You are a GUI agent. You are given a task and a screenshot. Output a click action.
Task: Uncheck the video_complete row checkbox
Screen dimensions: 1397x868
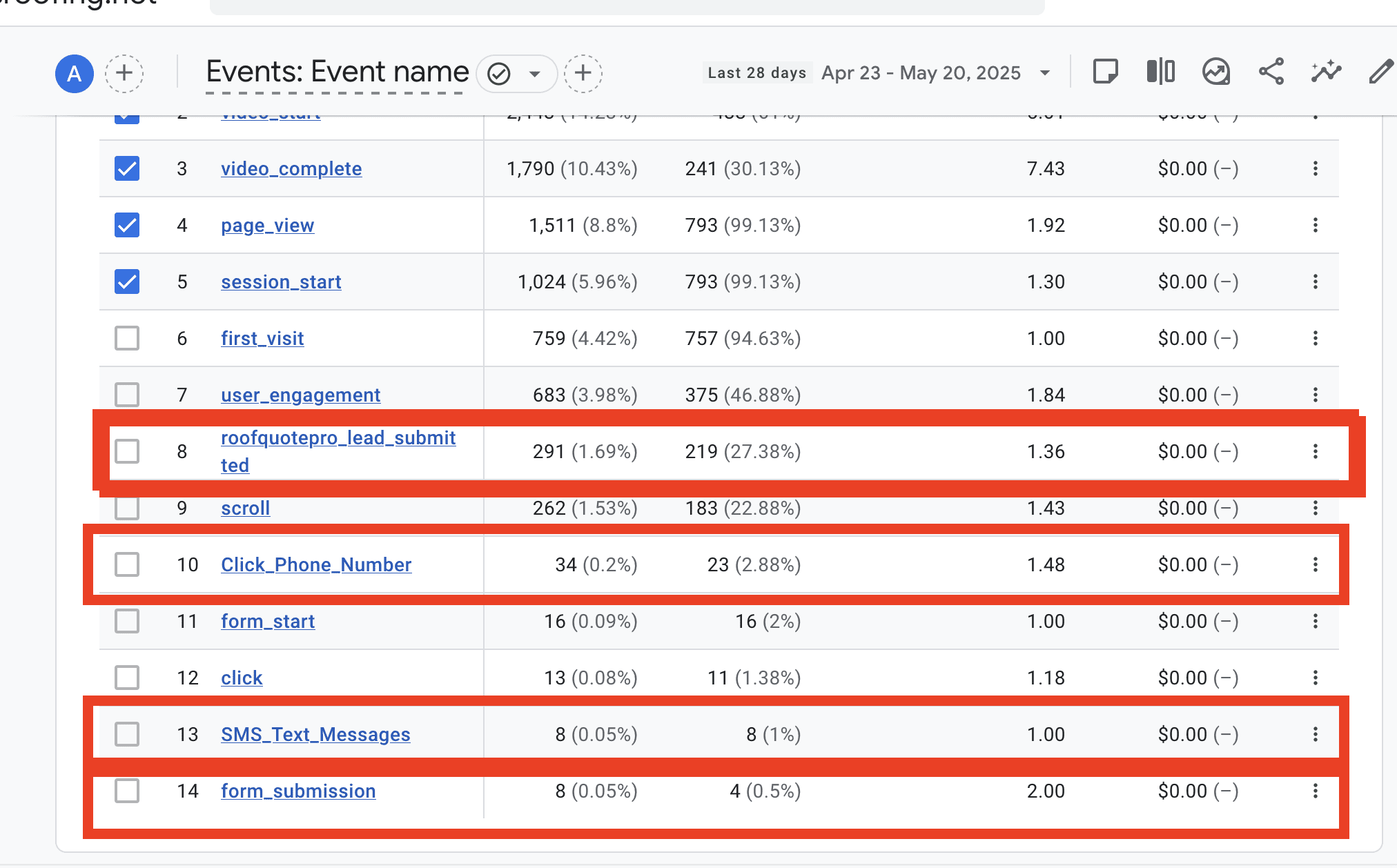[127, 168]
